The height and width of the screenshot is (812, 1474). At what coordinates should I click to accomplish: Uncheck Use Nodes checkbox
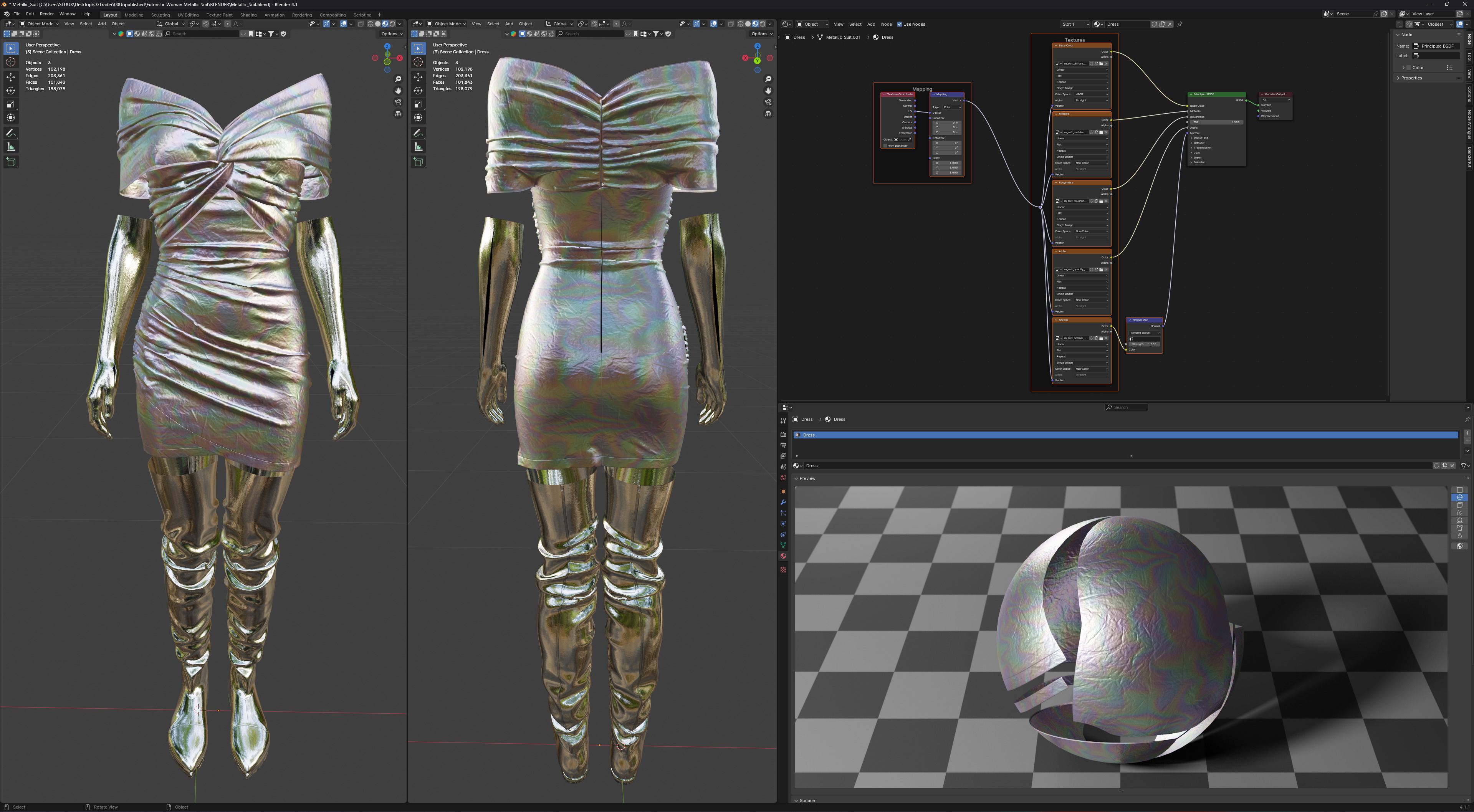pos(900,24)
